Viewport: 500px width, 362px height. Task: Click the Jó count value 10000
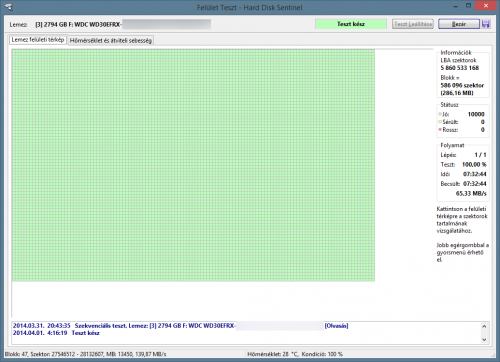click(x=476, y=114)
